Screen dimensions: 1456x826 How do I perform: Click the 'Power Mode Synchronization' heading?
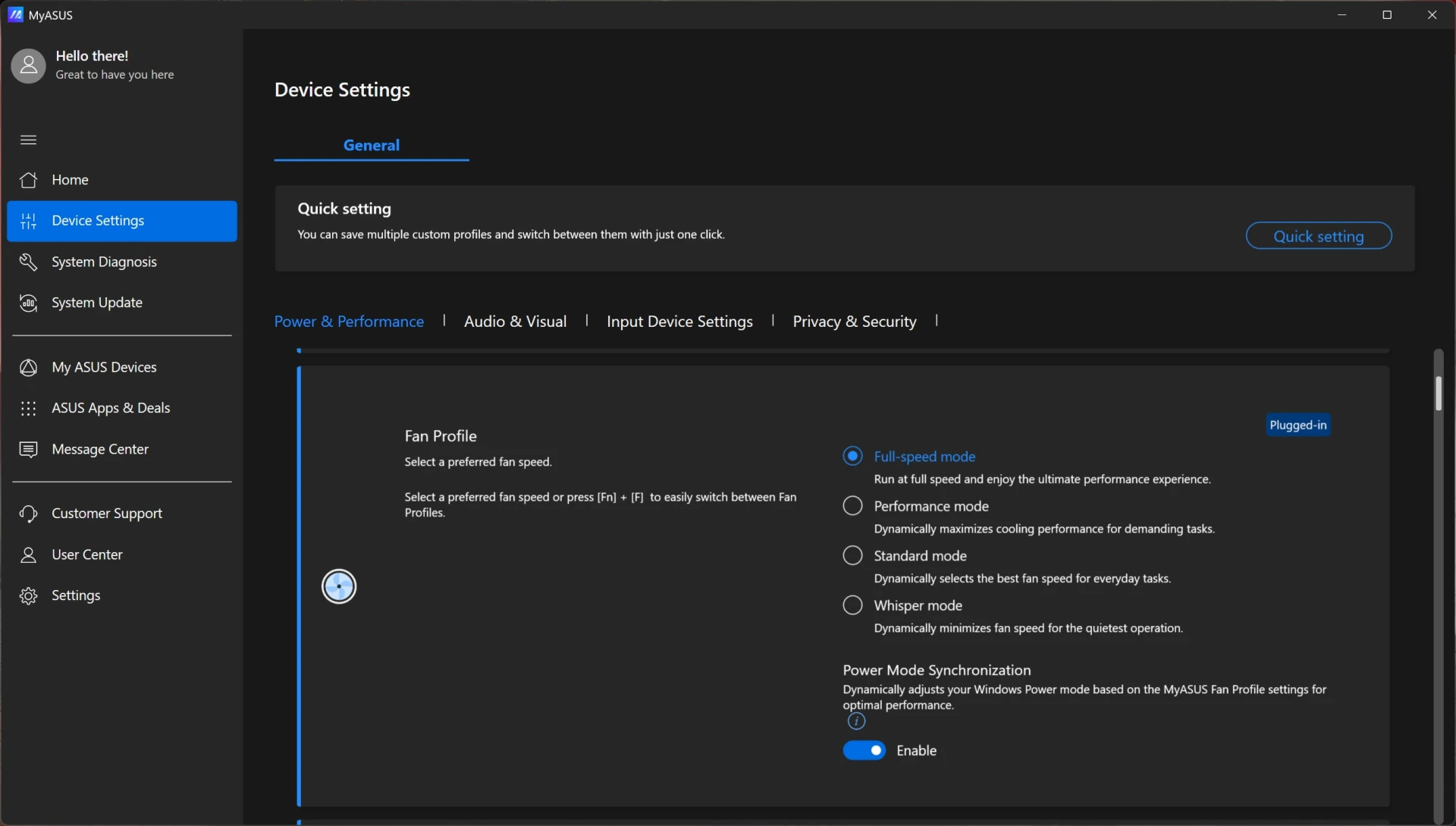[x=937, y=670]
